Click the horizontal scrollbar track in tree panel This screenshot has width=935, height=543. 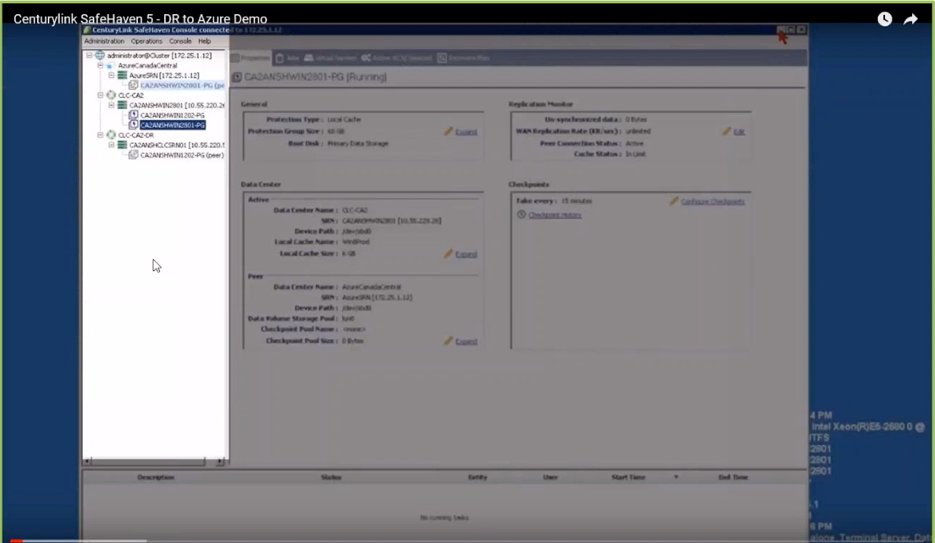click(x=148, y=461)
